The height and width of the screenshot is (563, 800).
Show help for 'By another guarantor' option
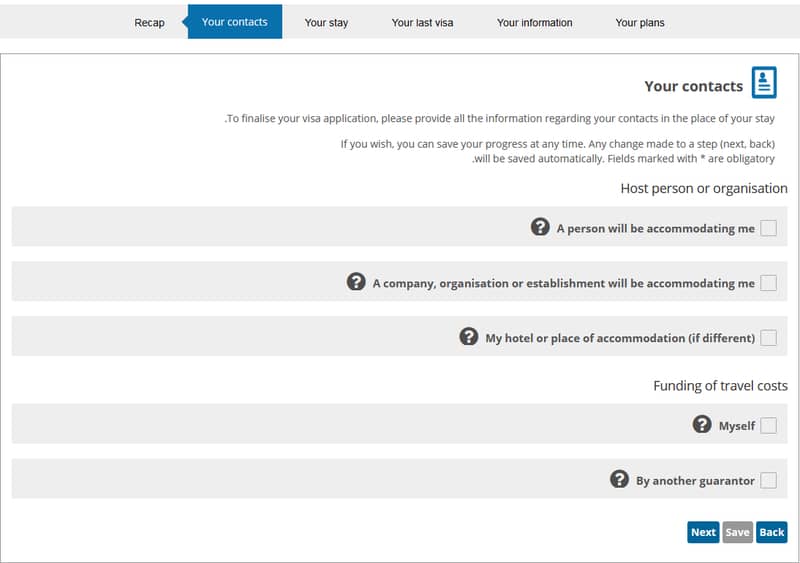pyautogui.click(x=619, y=479)
